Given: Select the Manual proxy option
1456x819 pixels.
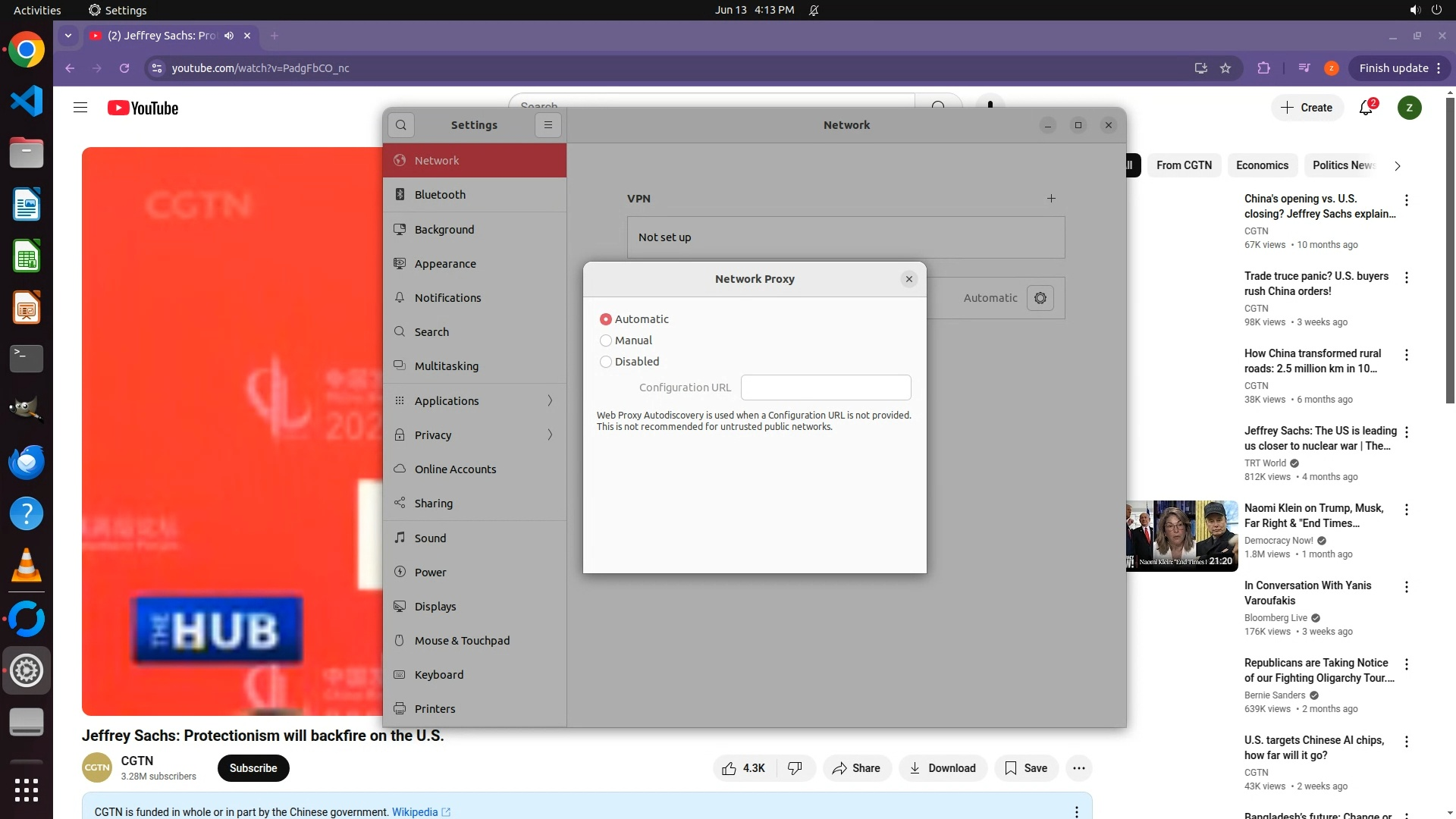Looking at the screenshot, I should pyautogui.click(x=606, y=340).
